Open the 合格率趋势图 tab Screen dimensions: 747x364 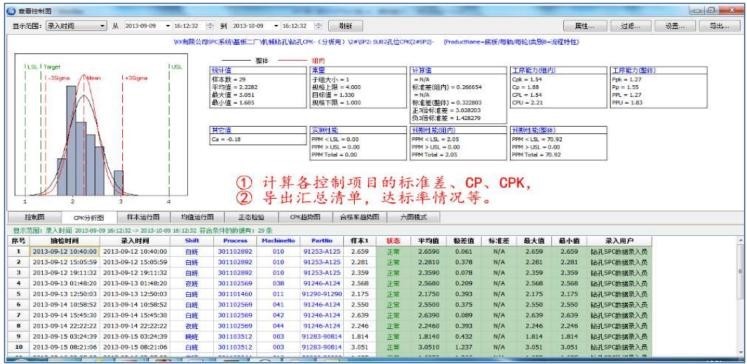(359, 217)
